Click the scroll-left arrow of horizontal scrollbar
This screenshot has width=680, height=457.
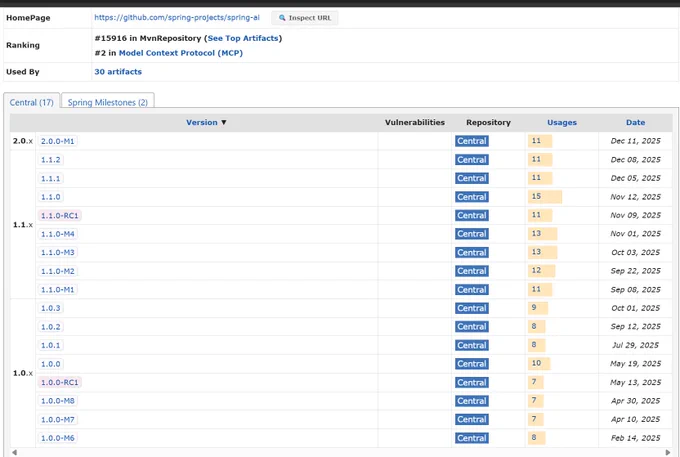[14, 453]
